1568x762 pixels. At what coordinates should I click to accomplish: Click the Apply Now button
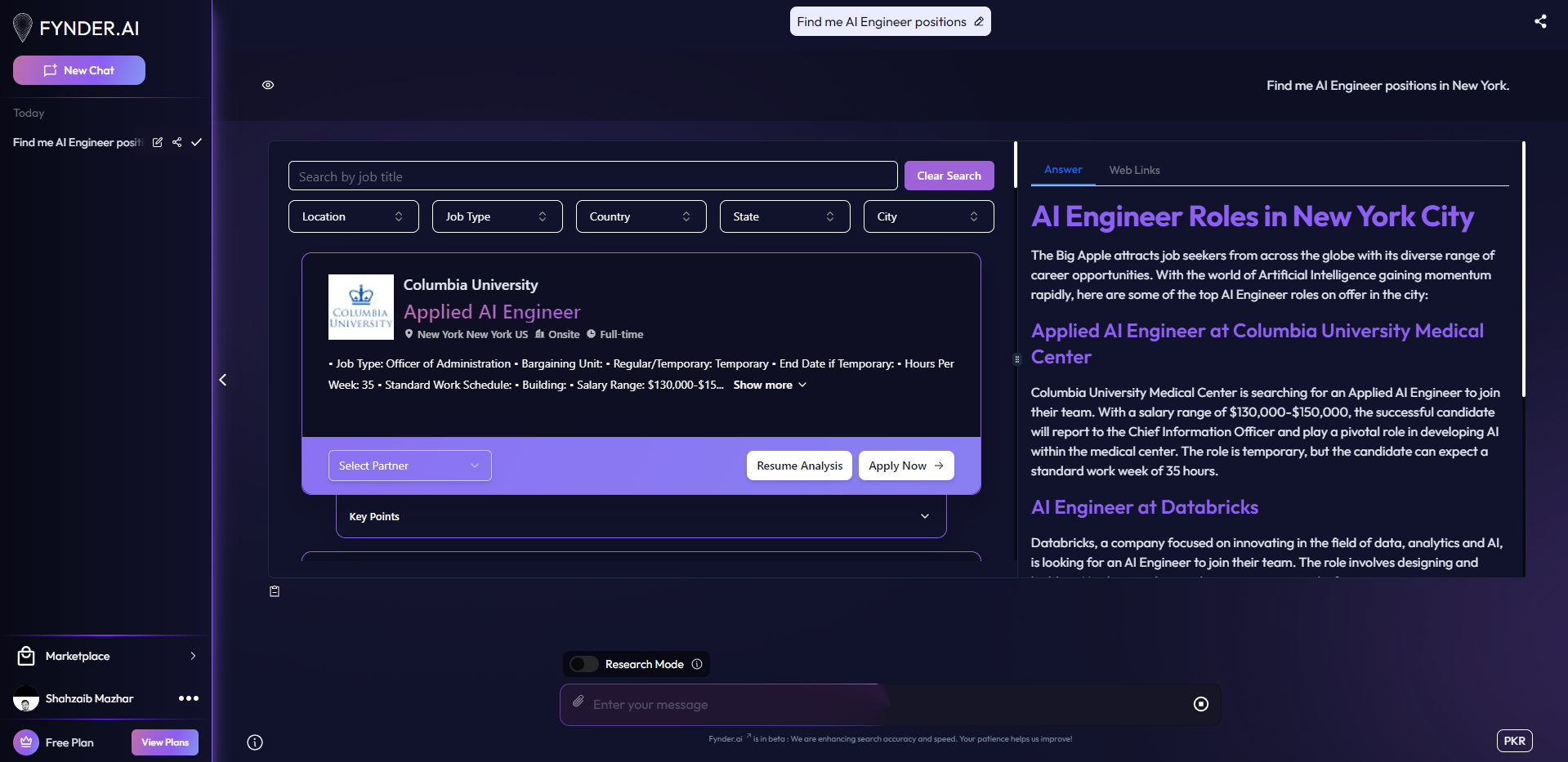pyautogui.click(x=905, y=466)
